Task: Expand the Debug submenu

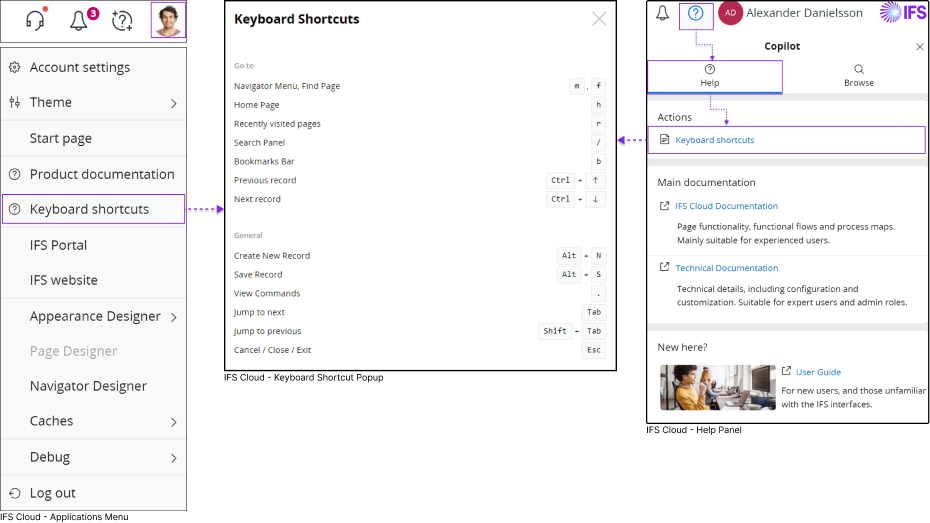Action: pos(173,458)
